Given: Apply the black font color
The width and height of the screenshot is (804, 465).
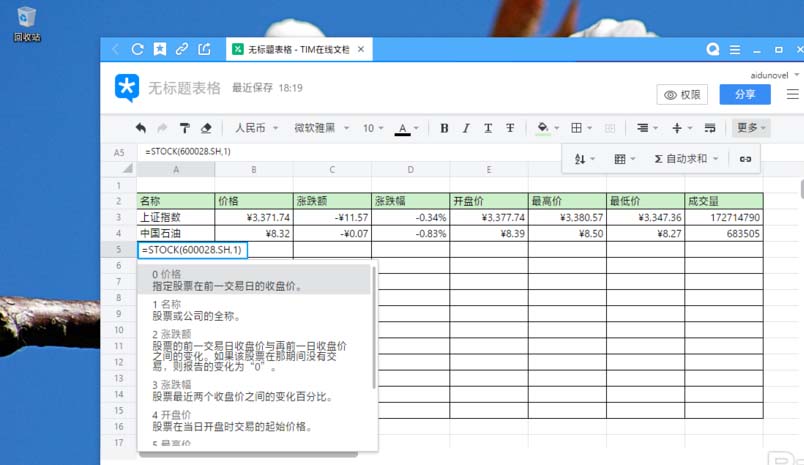Looking at the screenshot, I should pos(403,129).
